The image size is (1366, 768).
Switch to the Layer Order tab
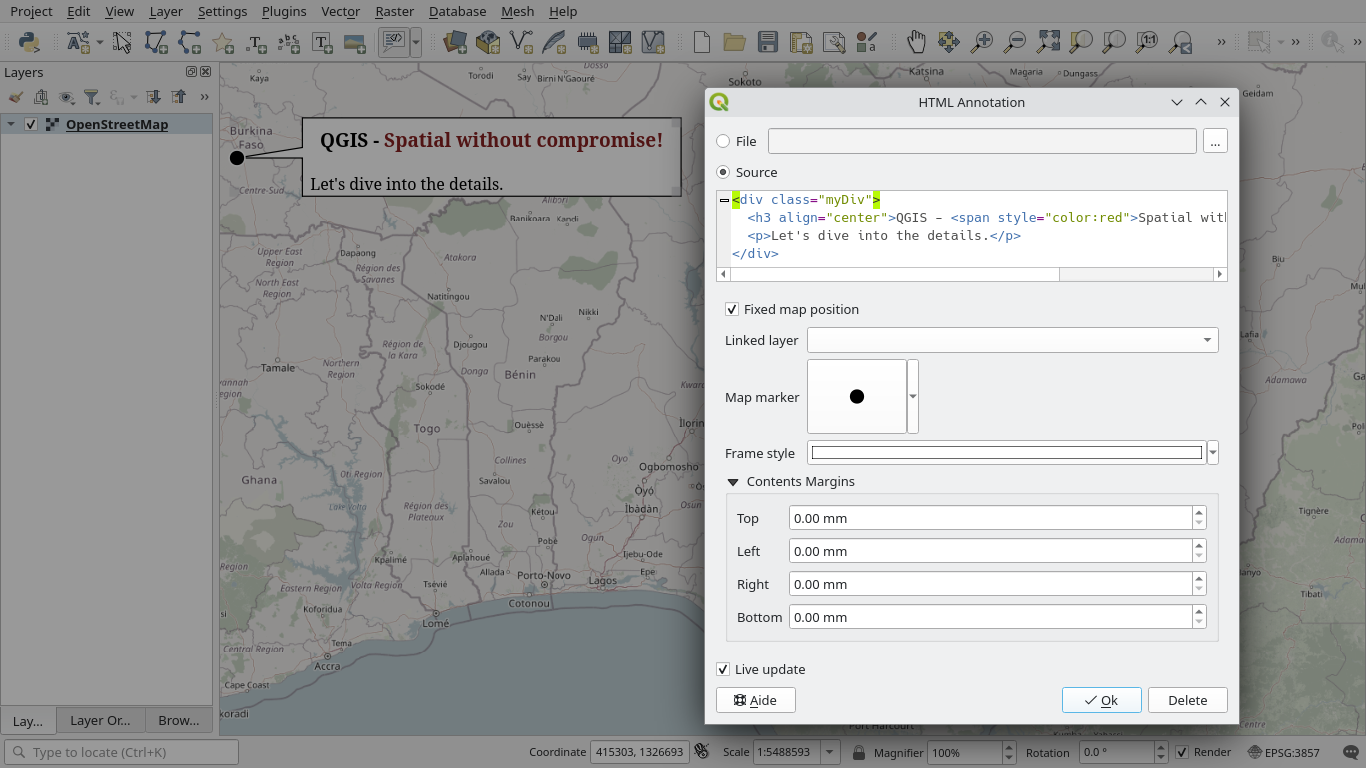point(100,720)
